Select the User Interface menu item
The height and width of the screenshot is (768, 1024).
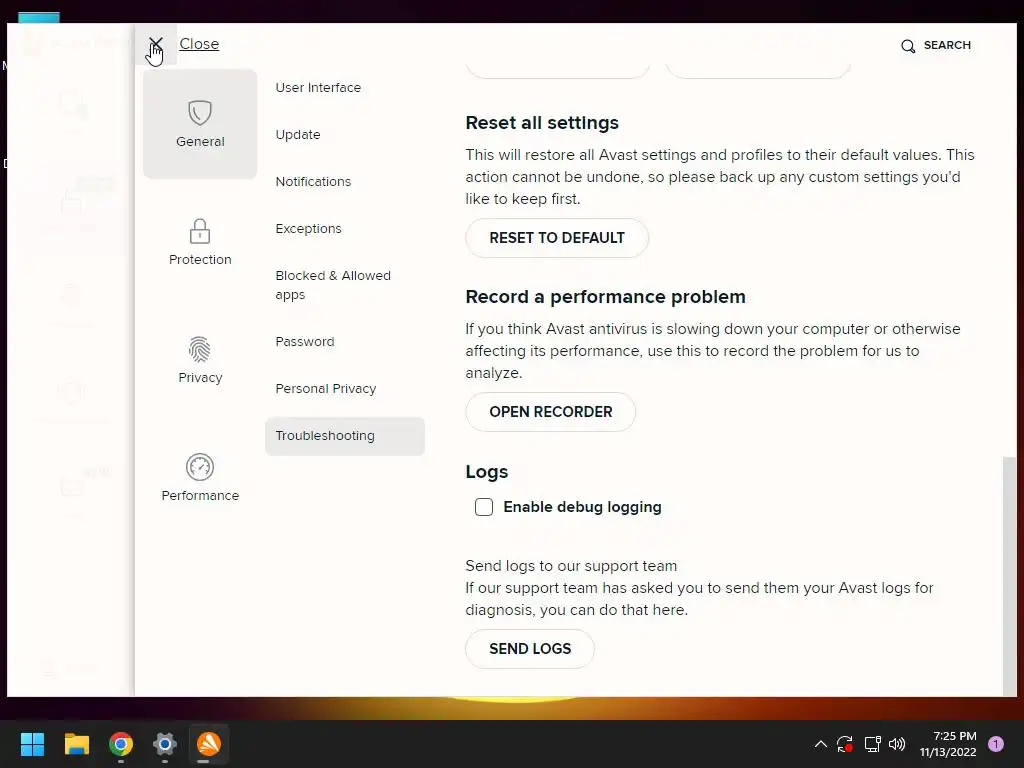pyautogui.click(x=318, y=88)
